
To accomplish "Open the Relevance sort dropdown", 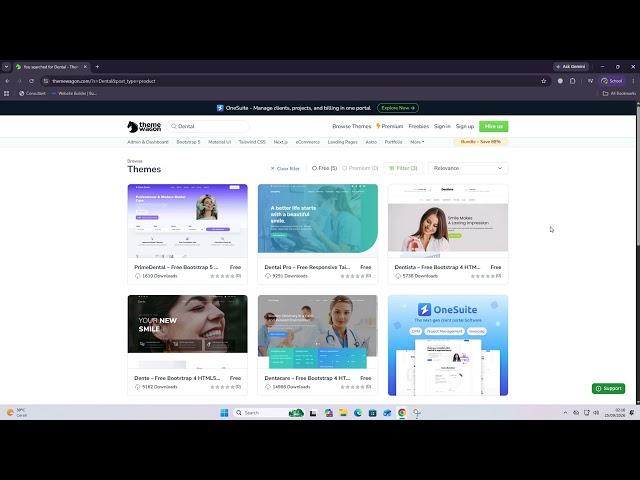I will (x=468, y=168).
